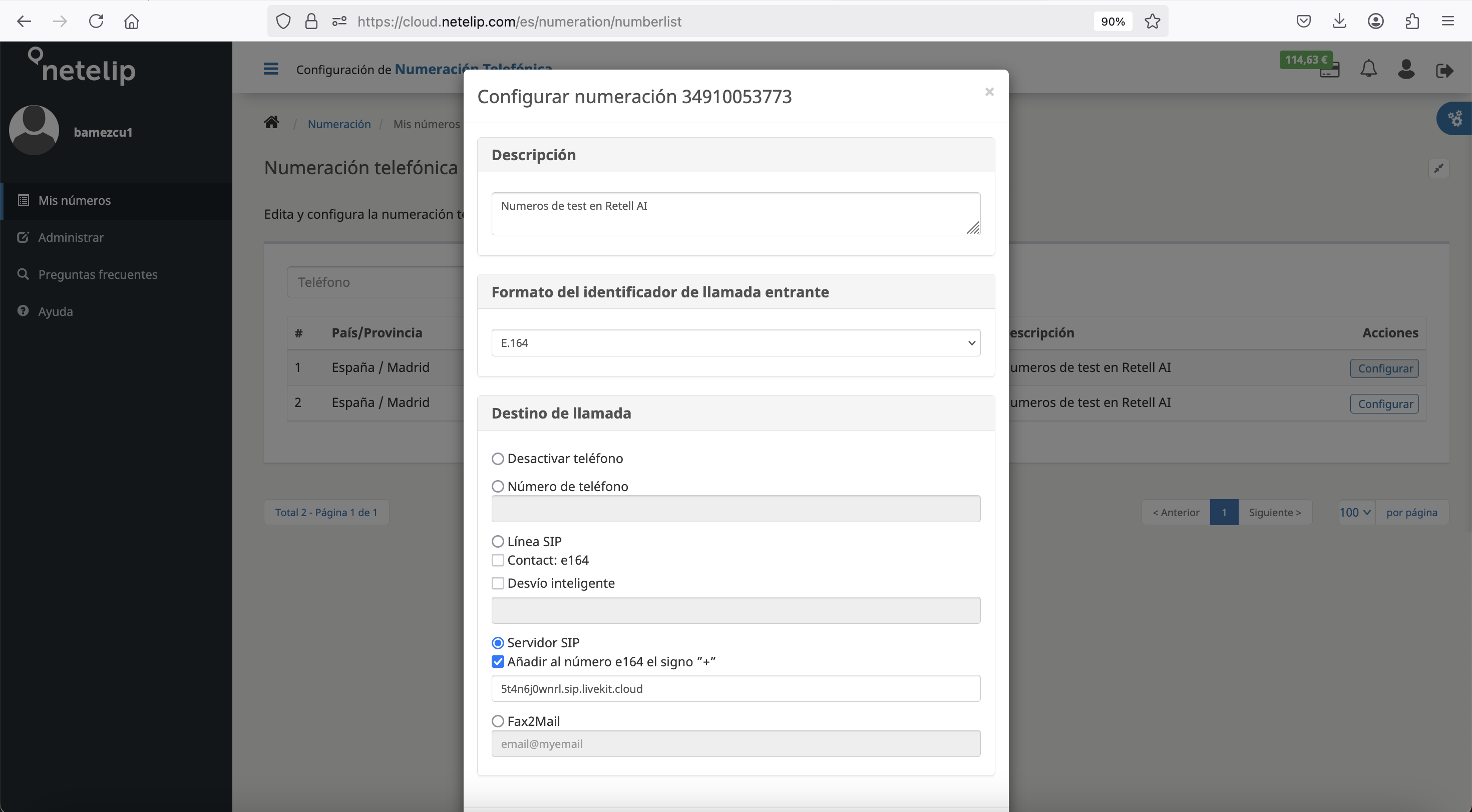This screenshot has width=1472, height=812.
Task: Select the Fax2Mail radio option
Action: point(498,721)
